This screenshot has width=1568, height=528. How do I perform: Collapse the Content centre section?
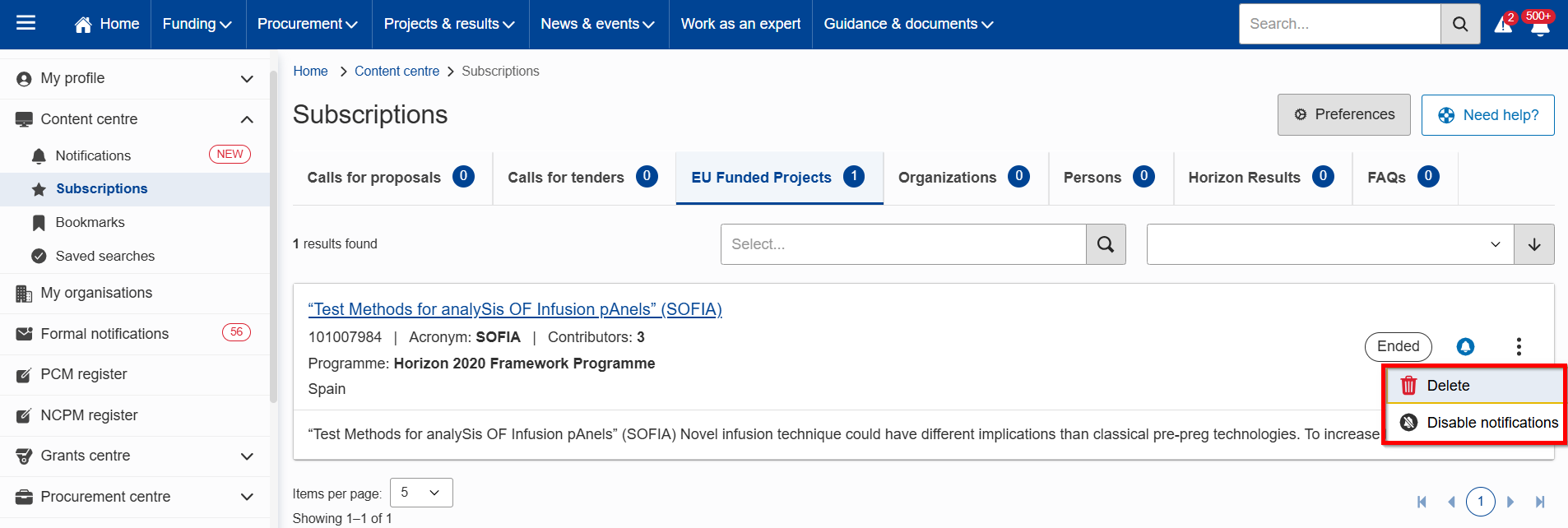pyautogui.click(x=247, y=120)
